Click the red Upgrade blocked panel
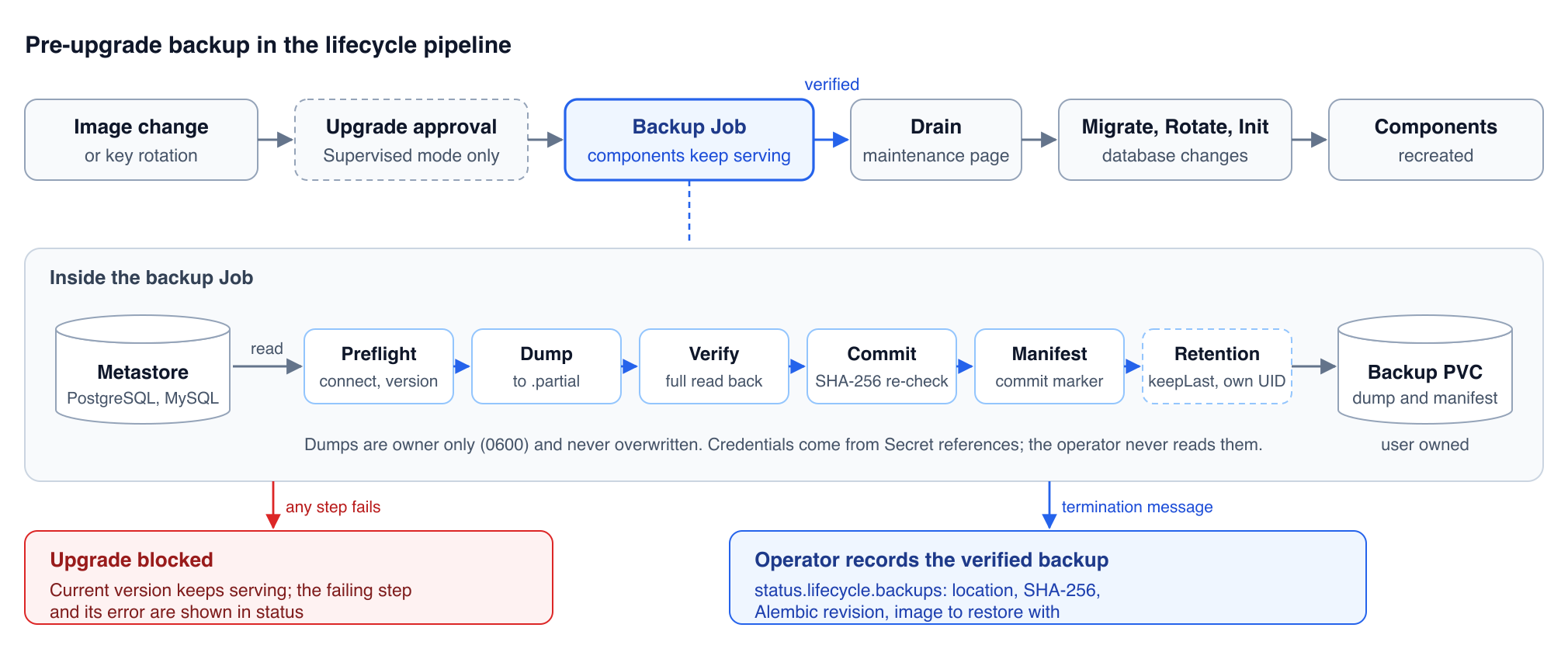1568x652 pixels. coord(289,577)
